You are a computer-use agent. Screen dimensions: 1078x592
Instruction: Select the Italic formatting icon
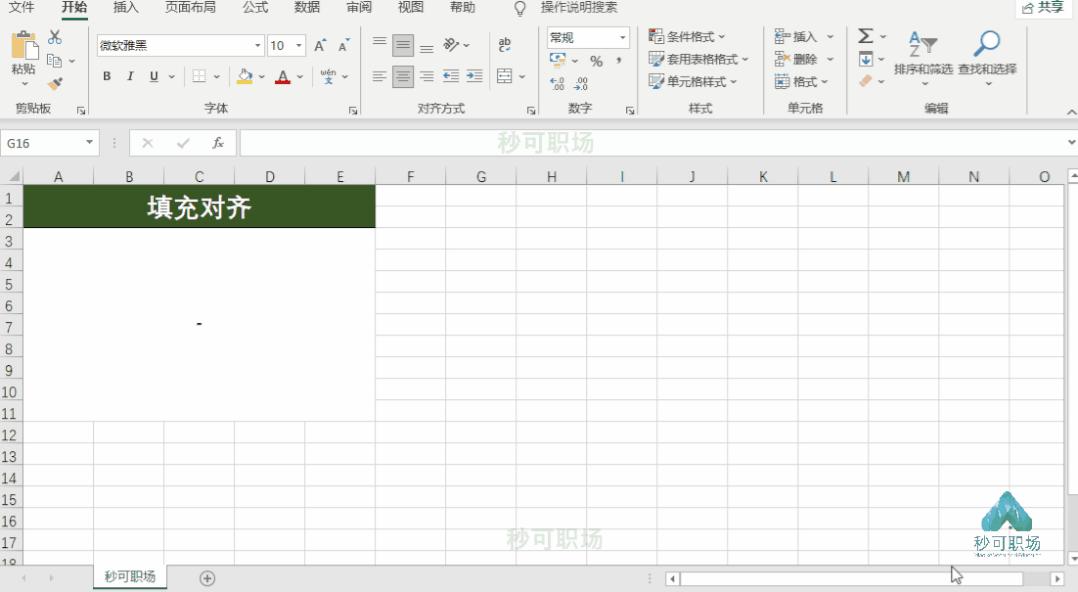pos(129,76)
